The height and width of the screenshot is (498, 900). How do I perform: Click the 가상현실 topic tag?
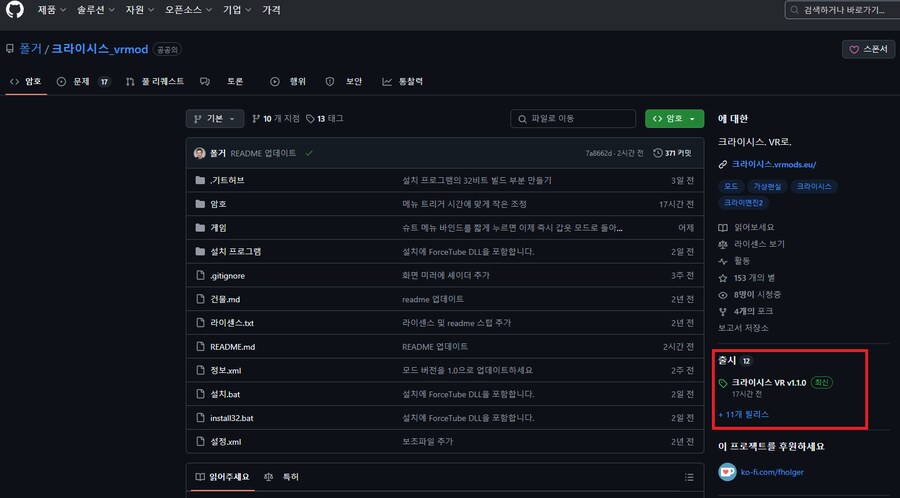point(767,186)
